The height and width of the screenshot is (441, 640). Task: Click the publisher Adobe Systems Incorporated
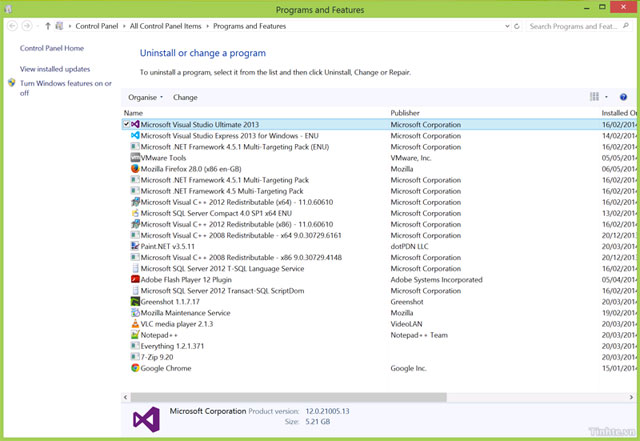pos(436,279)
